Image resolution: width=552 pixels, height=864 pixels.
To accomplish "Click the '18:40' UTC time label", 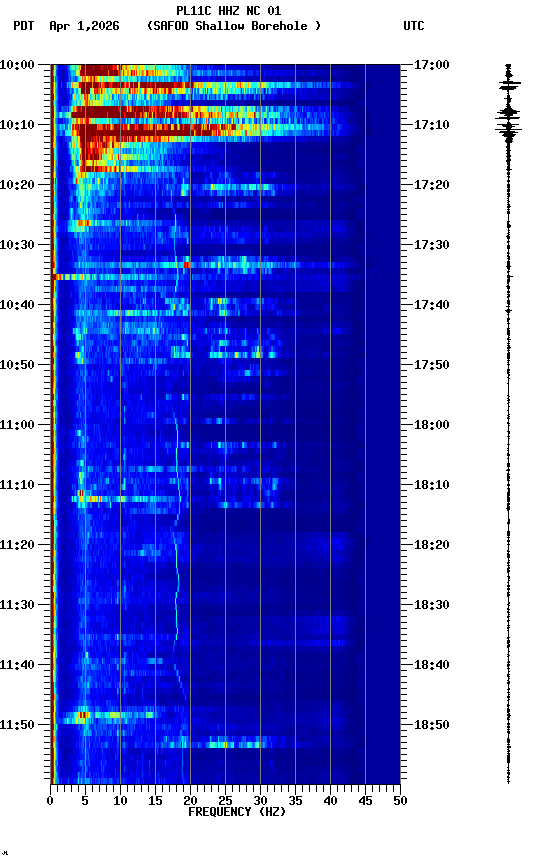I will tap(432, 665).
